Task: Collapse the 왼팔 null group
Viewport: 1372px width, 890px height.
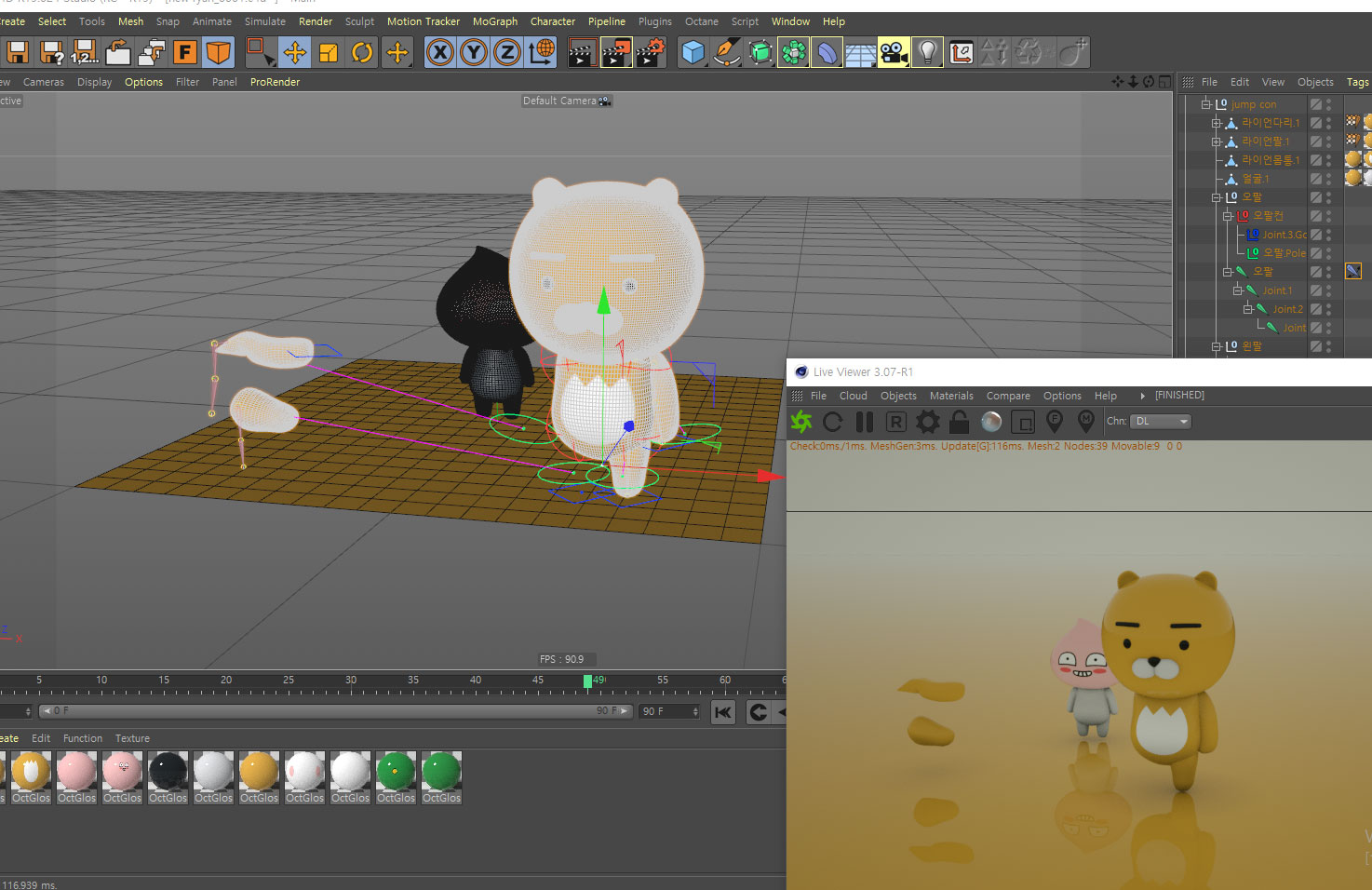Action: click(x=1217, y=346)
